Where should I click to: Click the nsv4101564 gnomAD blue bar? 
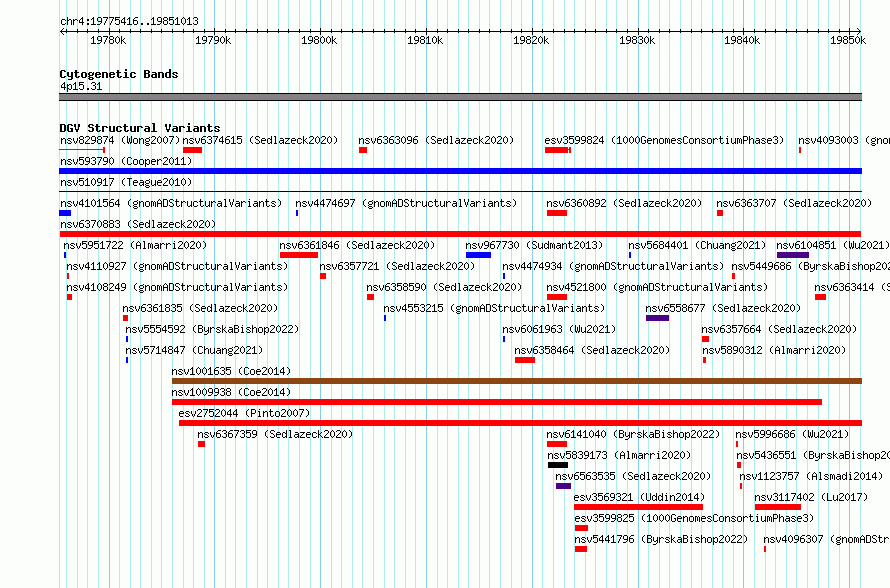(x=65, y=213)
